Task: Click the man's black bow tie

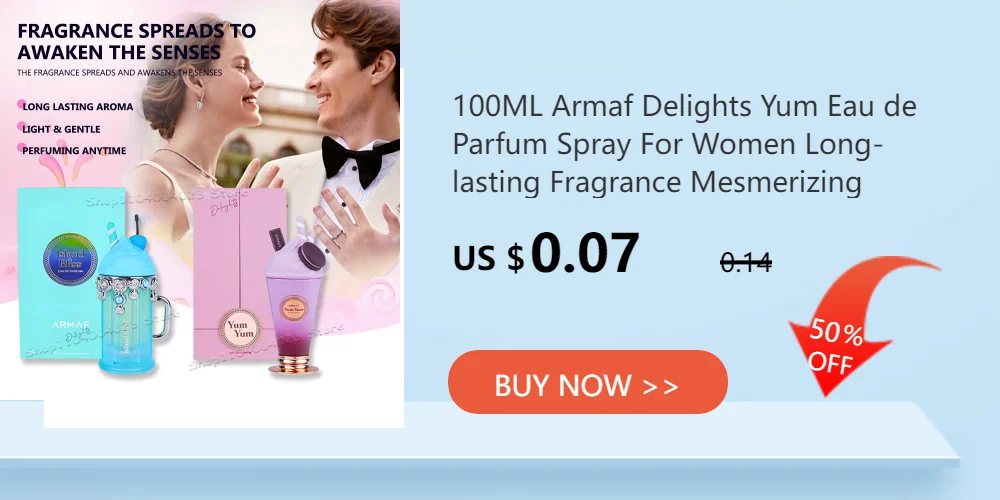Action: click(x=360, y=159)
